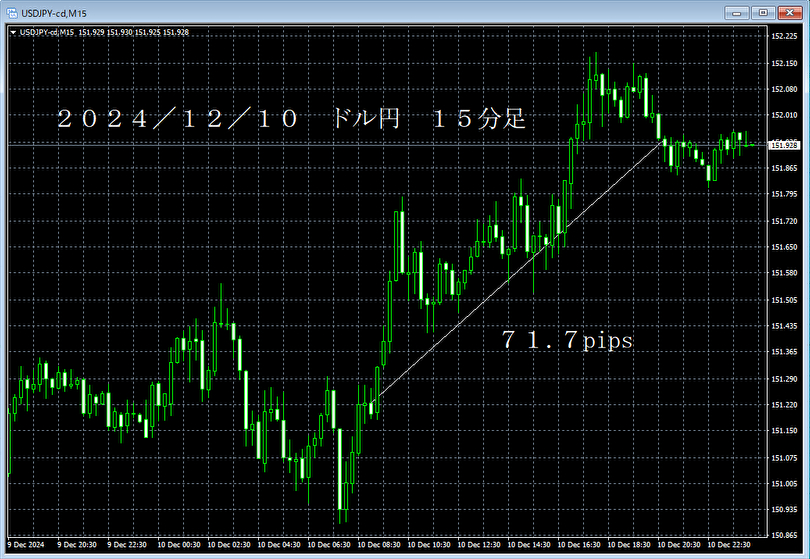Click the 151.795 price scale label
Image resolution: width=810 pixels, height=559 pixels.
coord(784,194)
